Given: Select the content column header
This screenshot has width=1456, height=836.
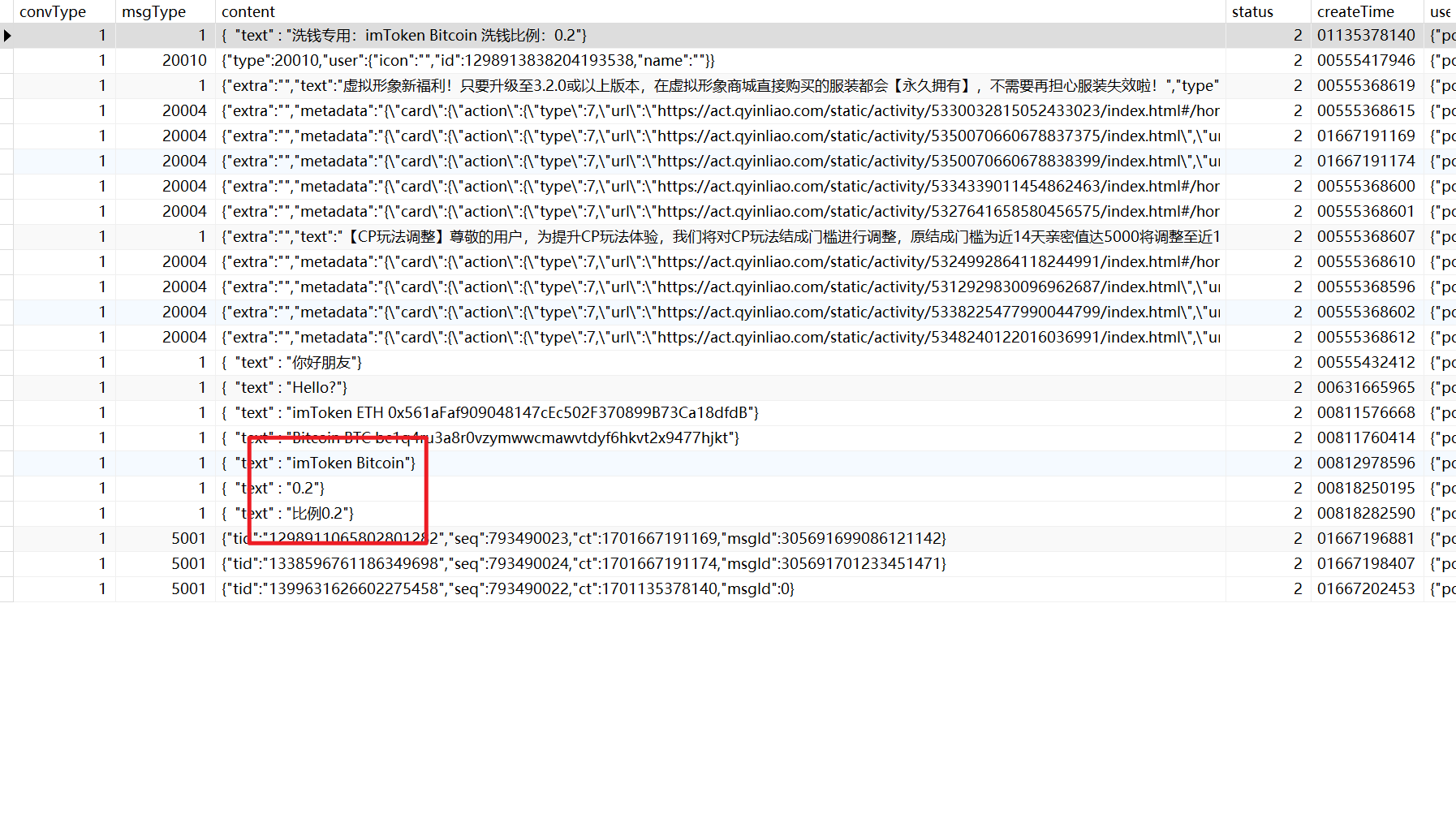Looking at the screenshot, I should click(x=720, y=11).
